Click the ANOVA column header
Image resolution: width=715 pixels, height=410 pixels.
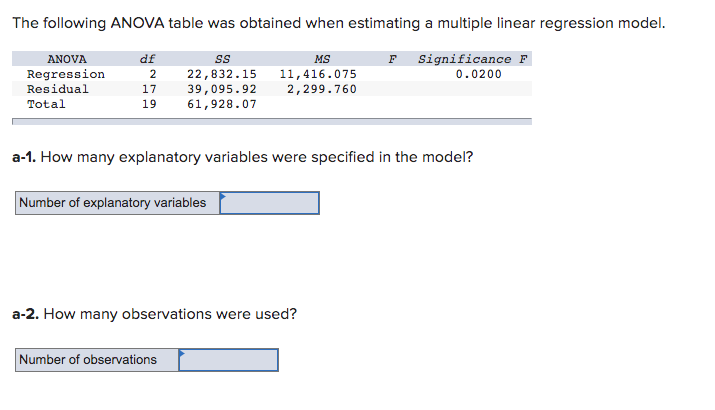(67, 59)
